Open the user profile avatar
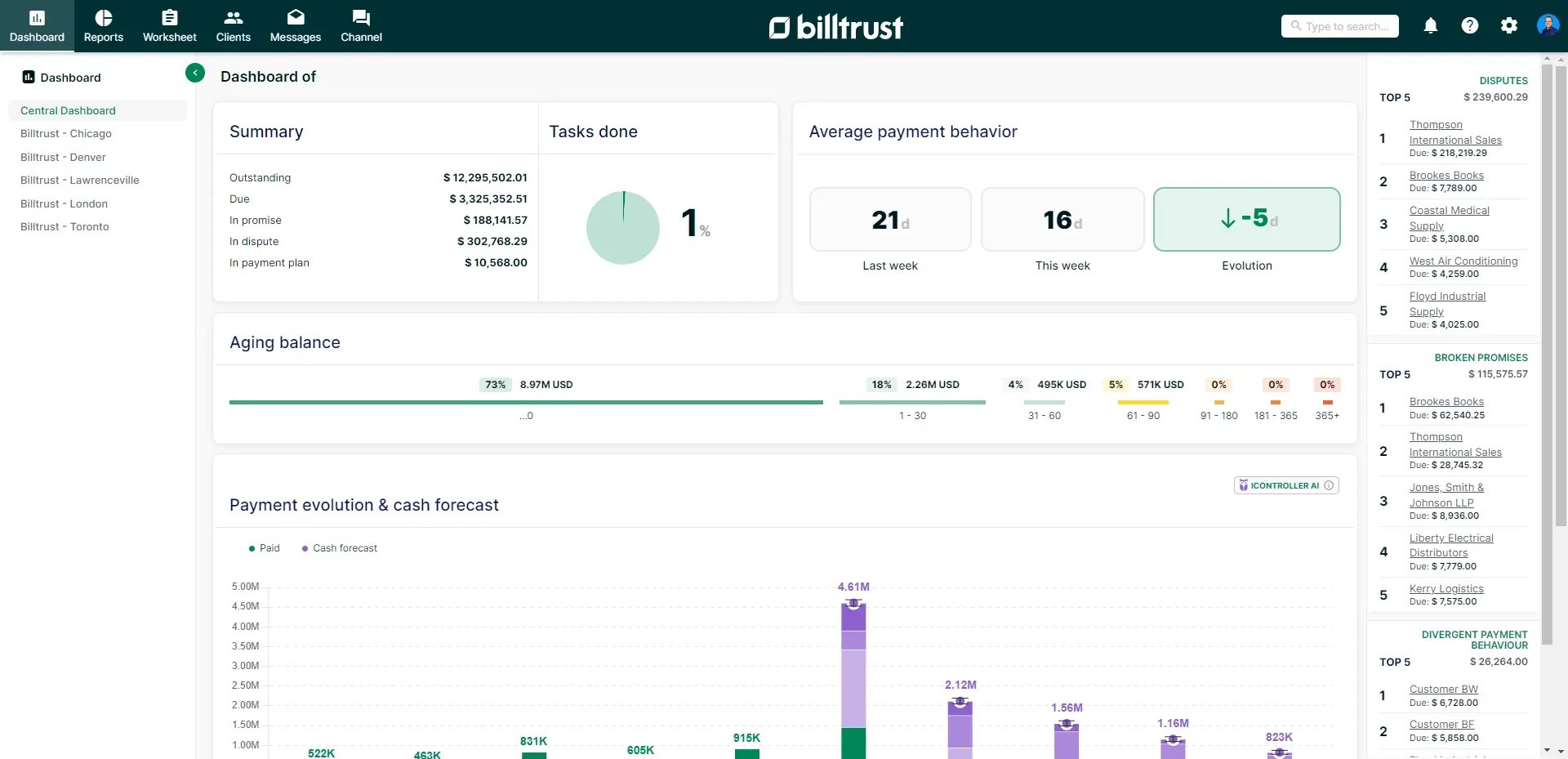 [x=1548, y=25]
